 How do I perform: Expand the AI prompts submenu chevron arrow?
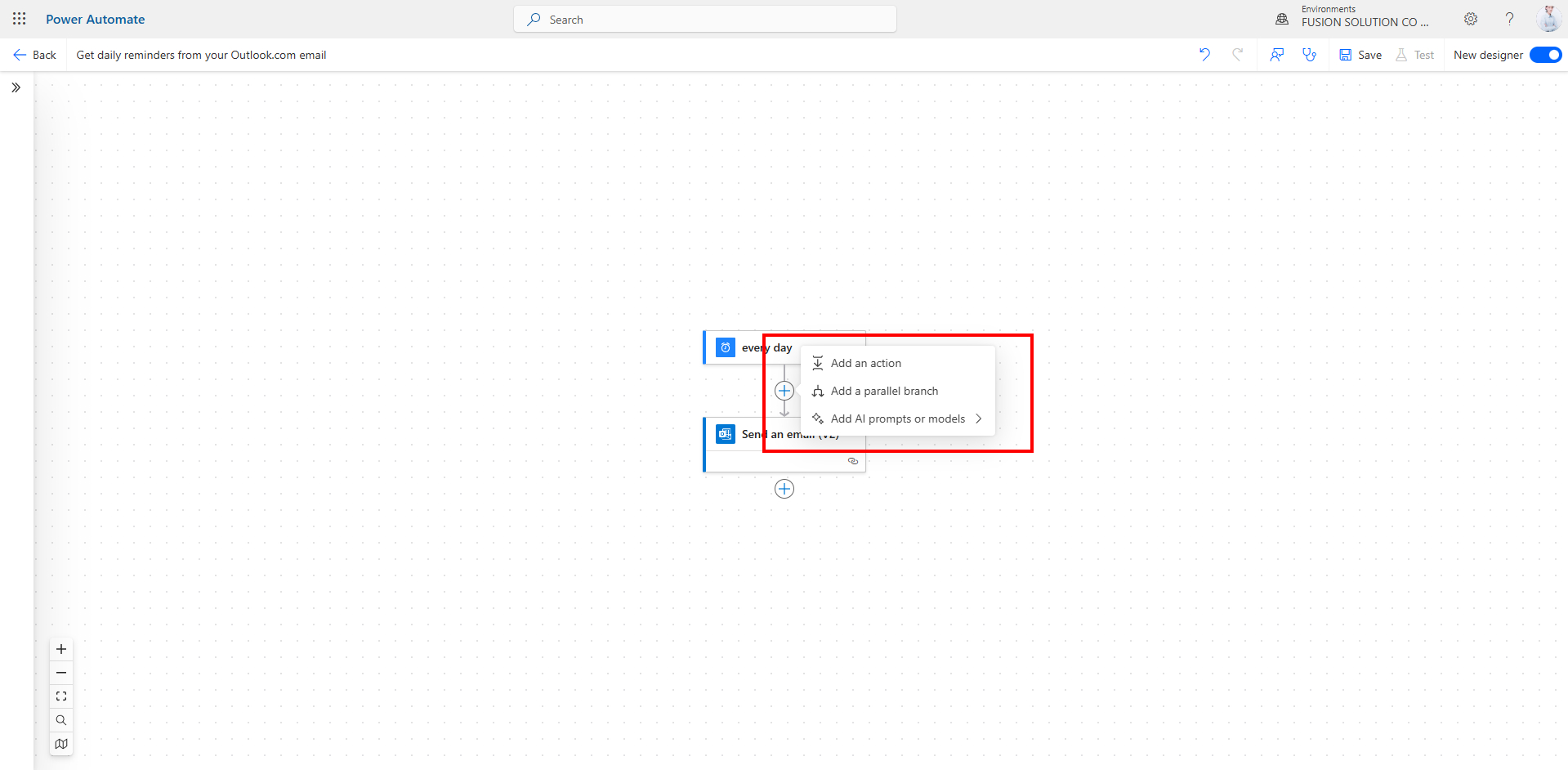tap(978, 419)
